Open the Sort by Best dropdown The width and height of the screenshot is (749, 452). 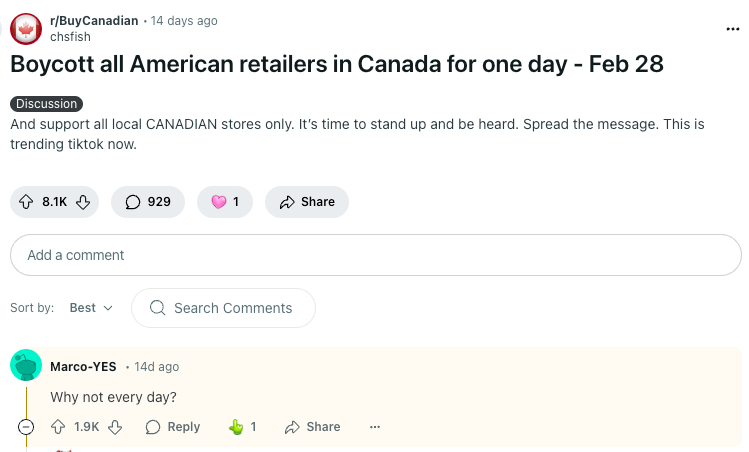pos(91,308)
